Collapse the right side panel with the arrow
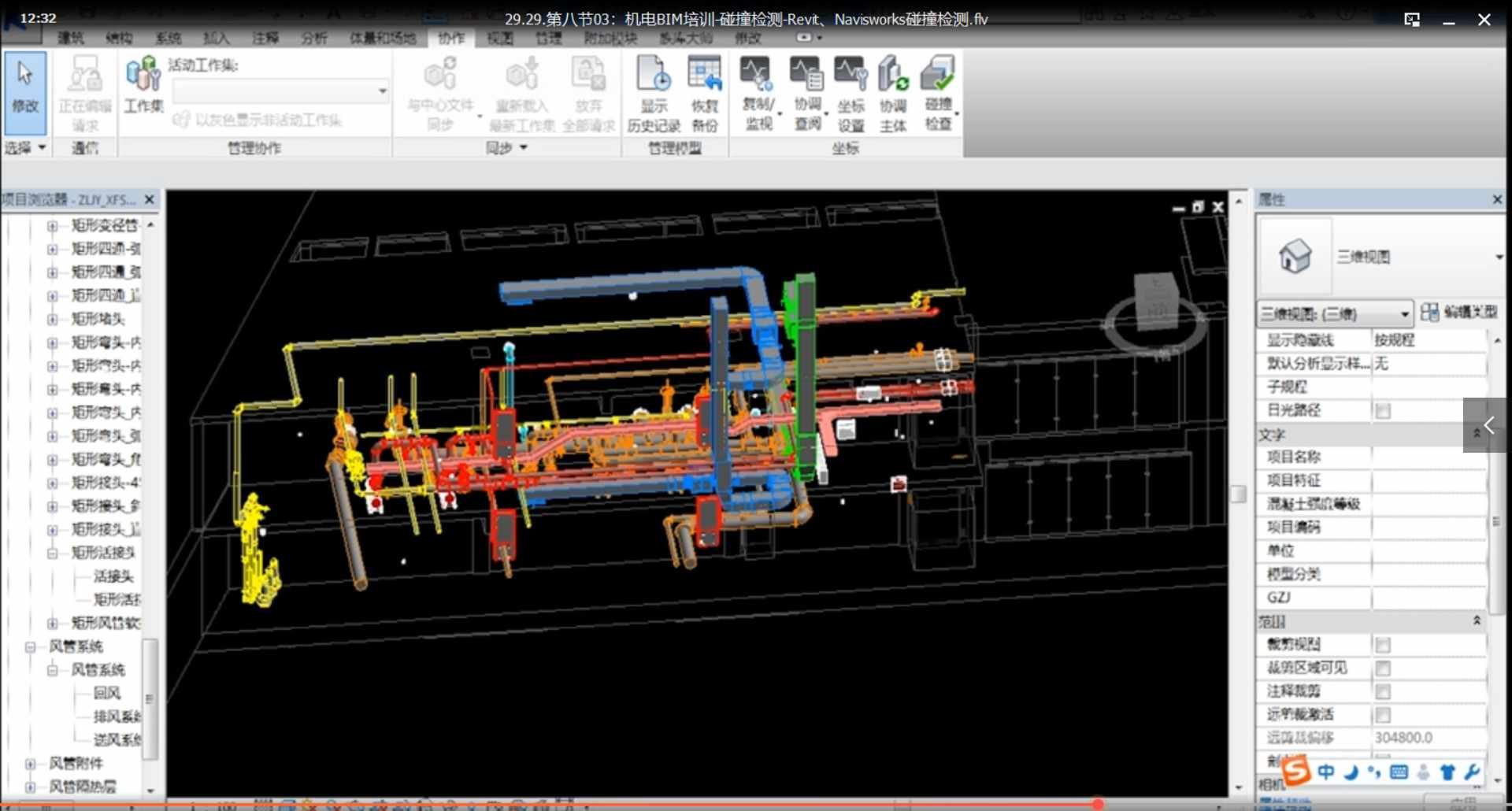 pos(1488,425)
